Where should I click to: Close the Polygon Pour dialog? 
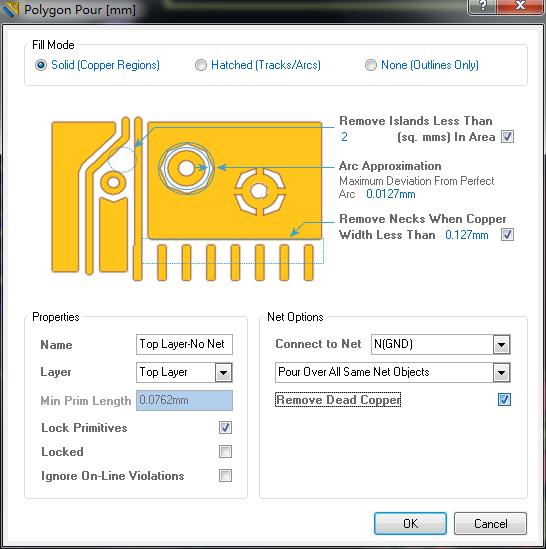click(x=520, y=6)
